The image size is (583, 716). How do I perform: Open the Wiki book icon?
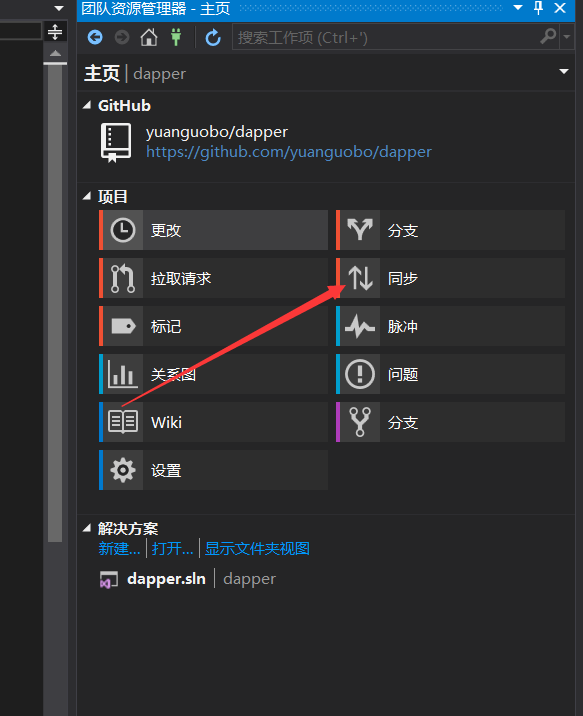tap(123, 422)
